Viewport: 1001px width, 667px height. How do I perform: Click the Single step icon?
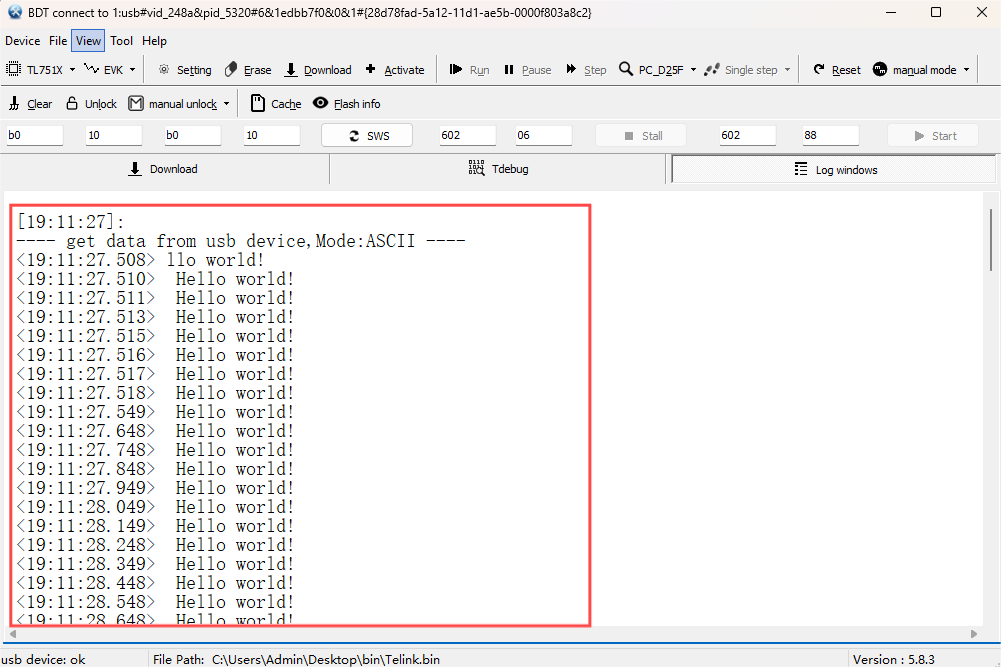pos(712,70)
